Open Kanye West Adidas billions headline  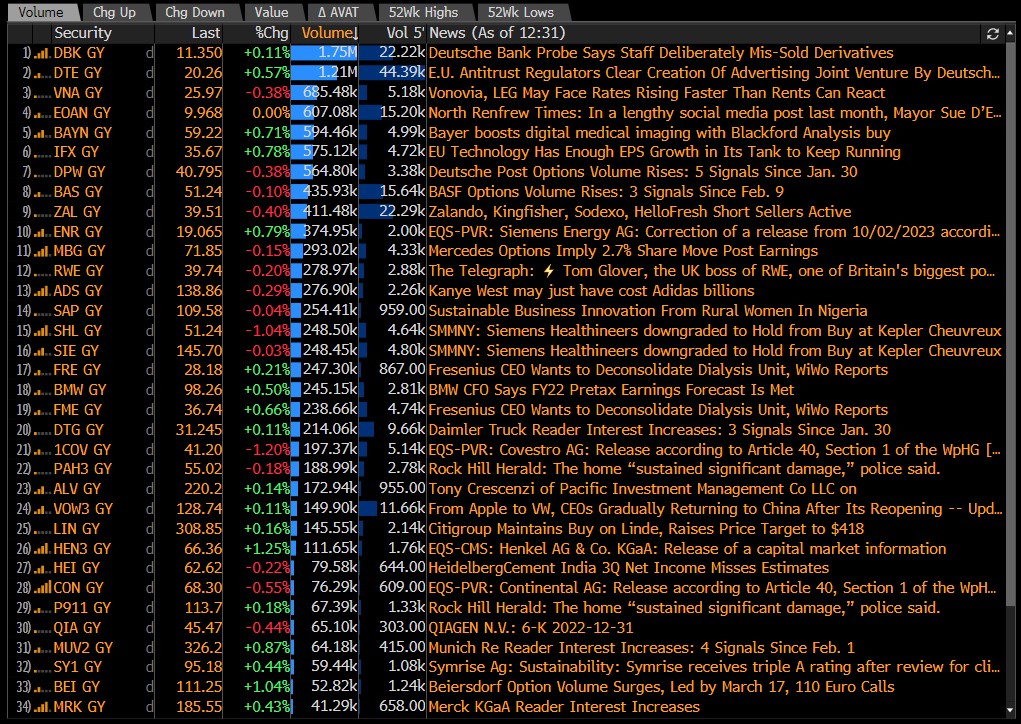click(591, 291)
